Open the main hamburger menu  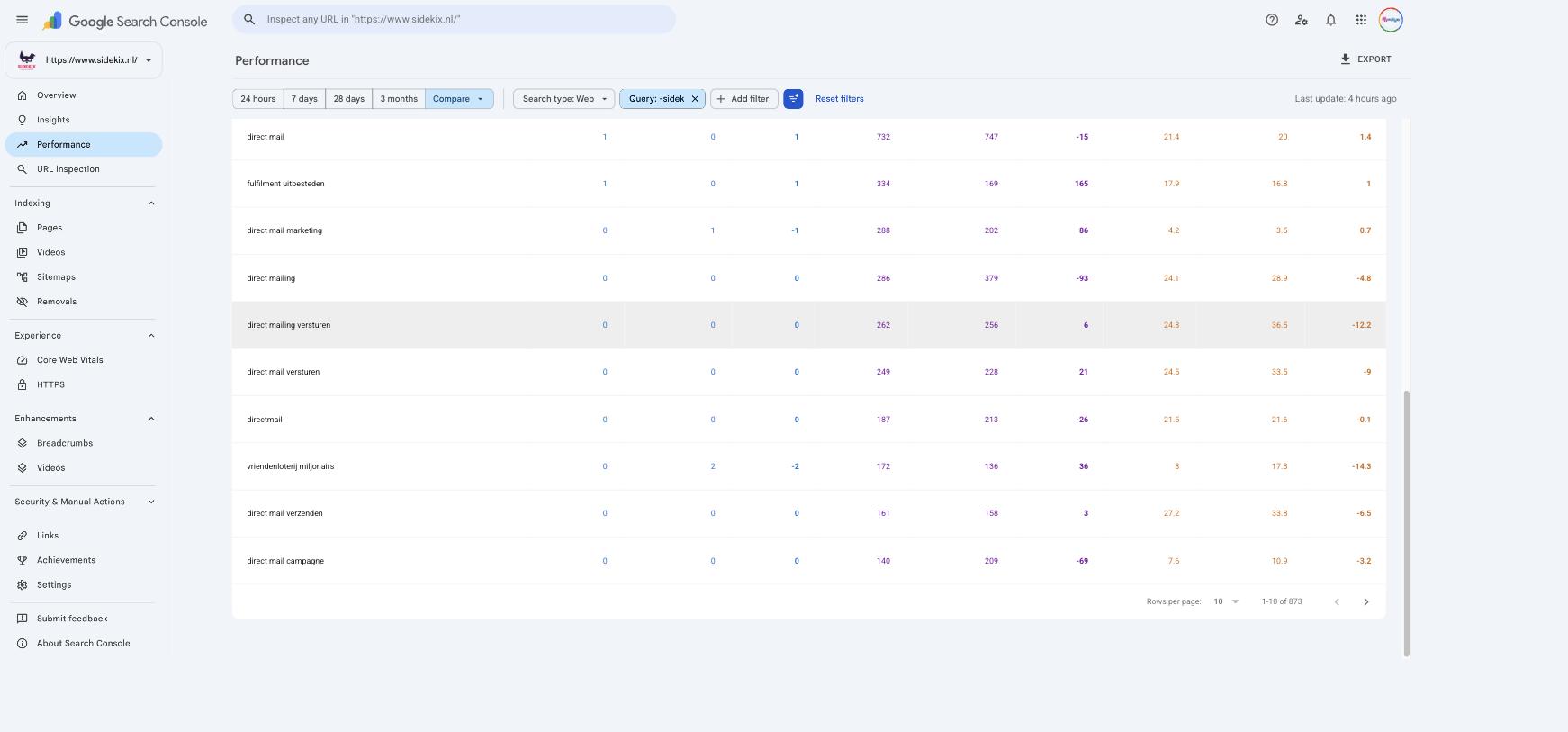coord(23,20)
